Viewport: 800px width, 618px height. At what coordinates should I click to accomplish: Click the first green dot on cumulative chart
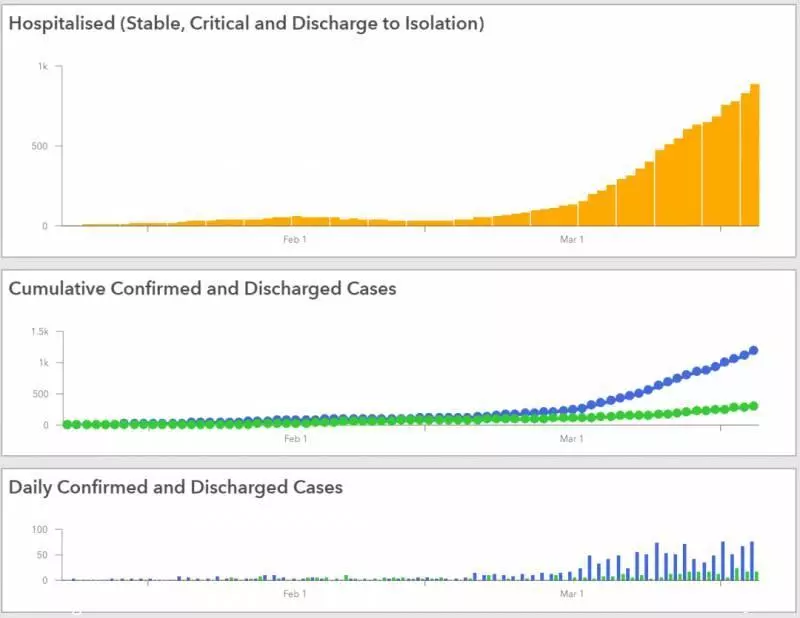(x=67, y=424)
